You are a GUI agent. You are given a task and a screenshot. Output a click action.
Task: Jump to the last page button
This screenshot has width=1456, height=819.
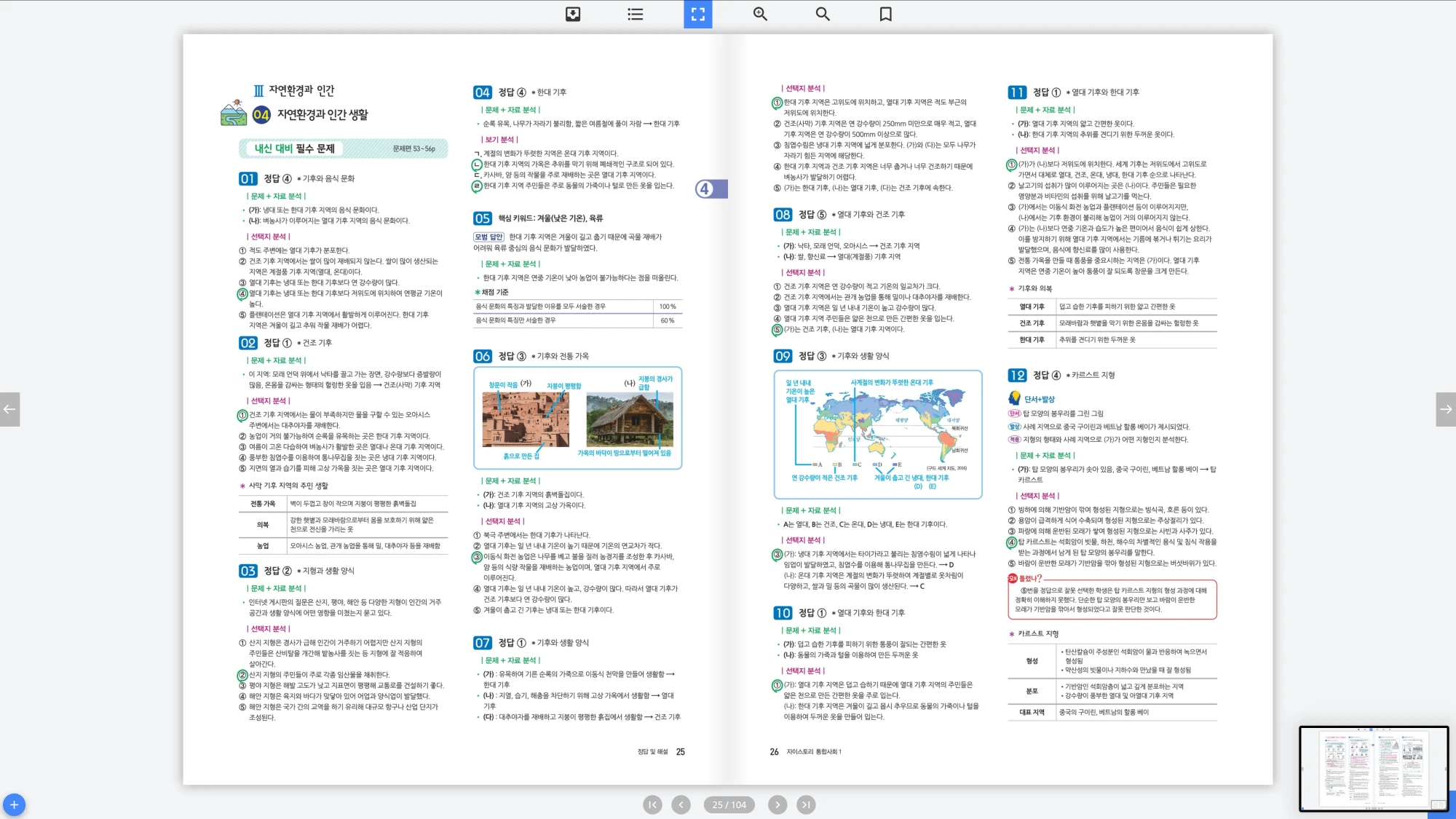805,804
